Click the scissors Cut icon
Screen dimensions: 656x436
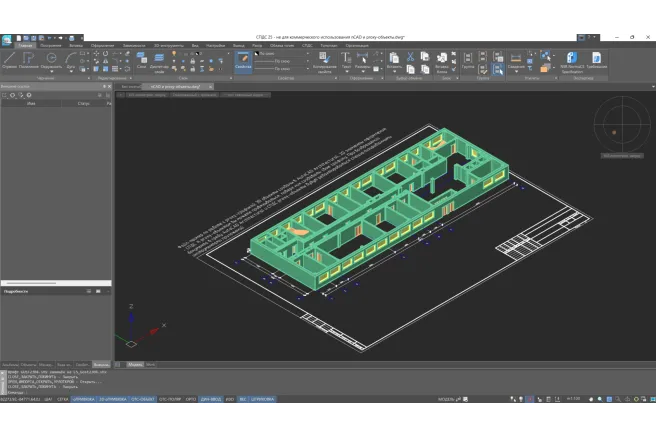click(x=410, y=57)
